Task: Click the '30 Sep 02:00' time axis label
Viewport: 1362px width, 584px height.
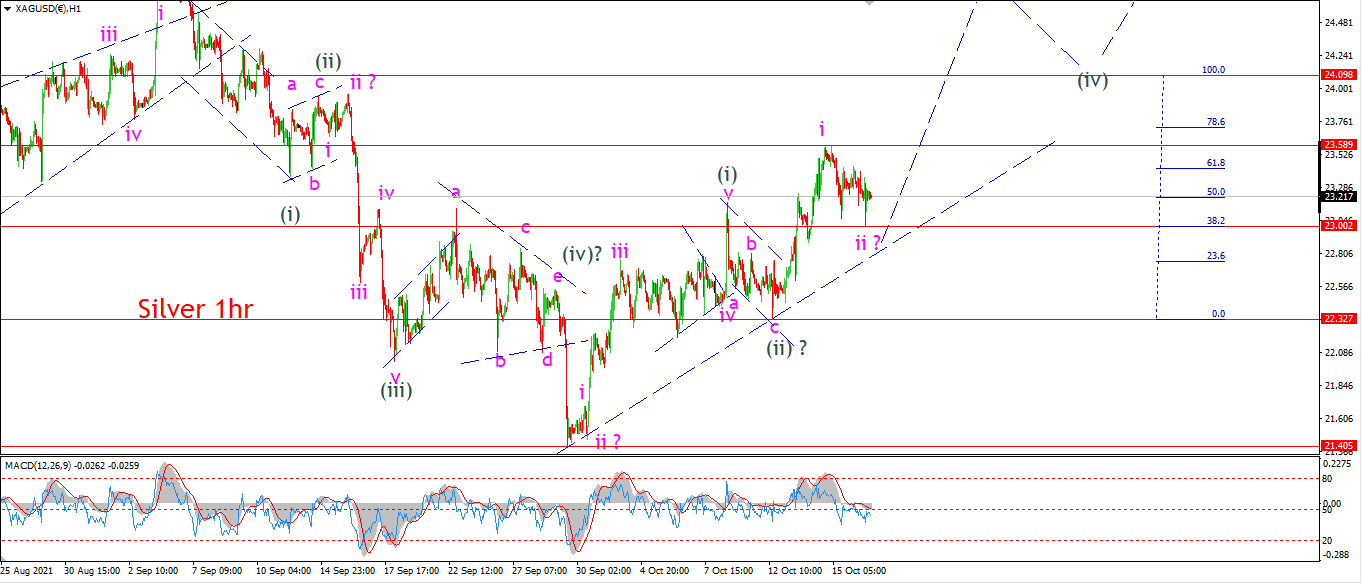Action: coord(602,571)
